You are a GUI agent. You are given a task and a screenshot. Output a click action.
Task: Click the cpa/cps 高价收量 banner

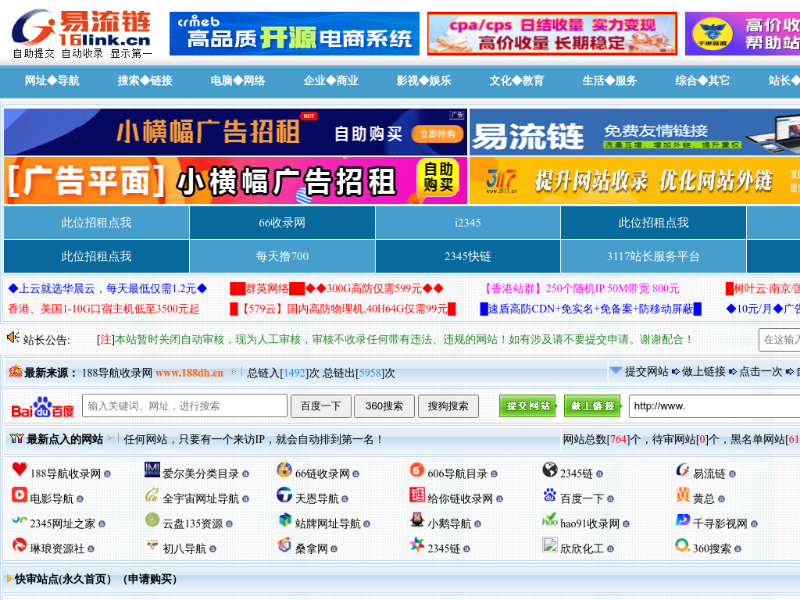coord(552,34)
